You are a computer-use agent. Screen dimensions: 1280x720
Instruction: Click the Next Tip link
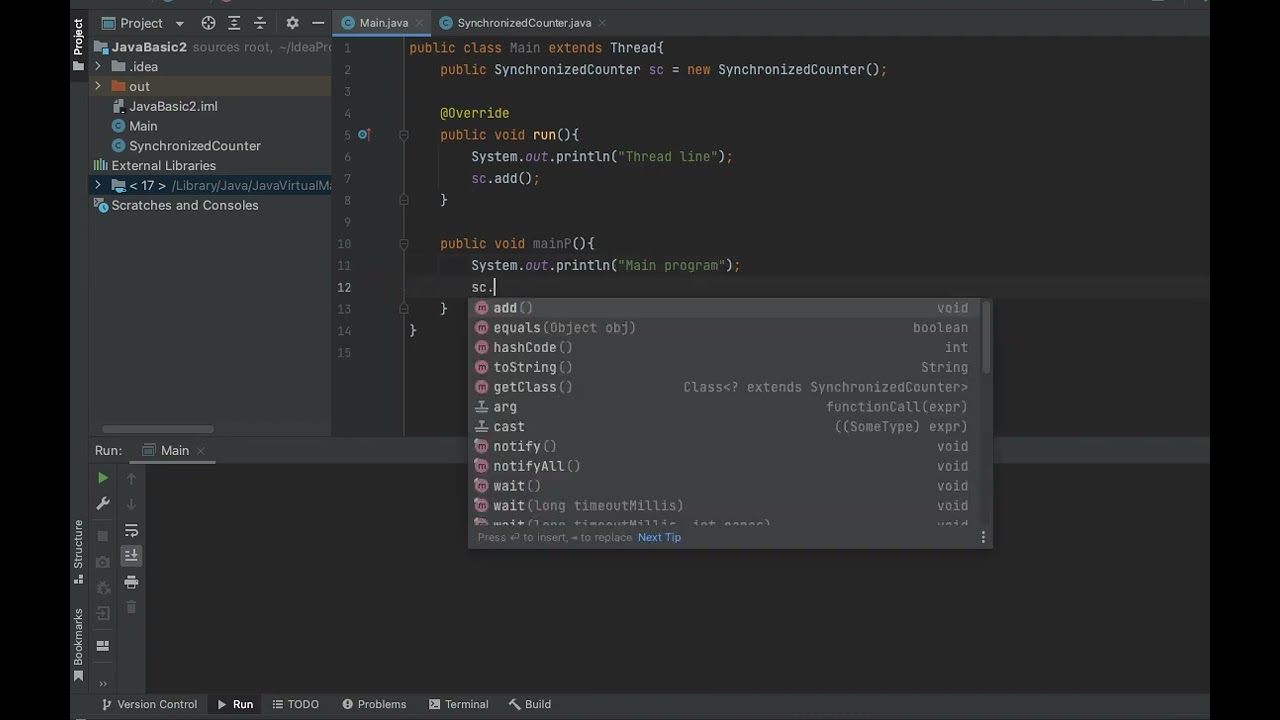tap(659, 538)
